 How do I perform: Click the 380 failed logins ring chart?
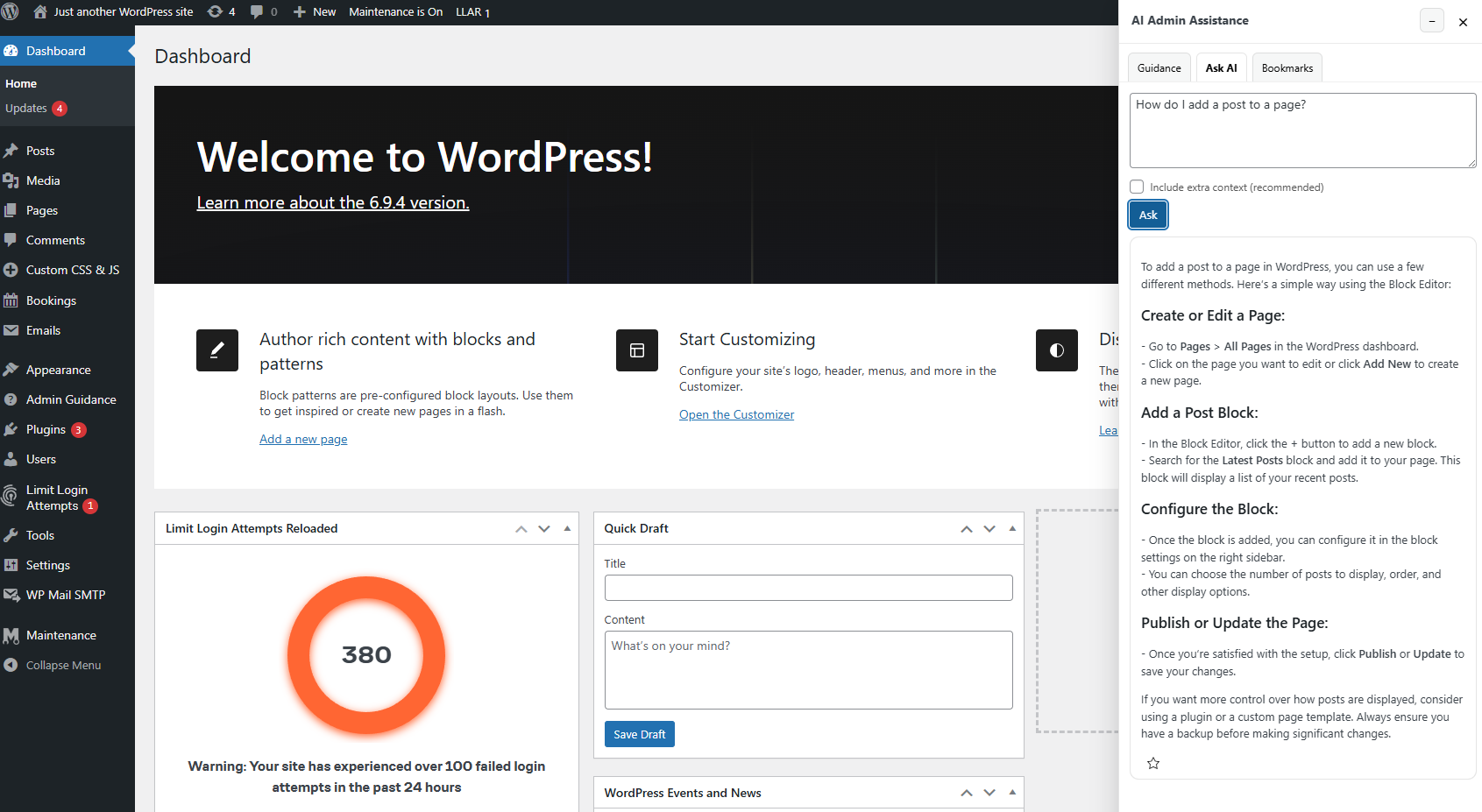pyautogui.click(x=366, y=655)
